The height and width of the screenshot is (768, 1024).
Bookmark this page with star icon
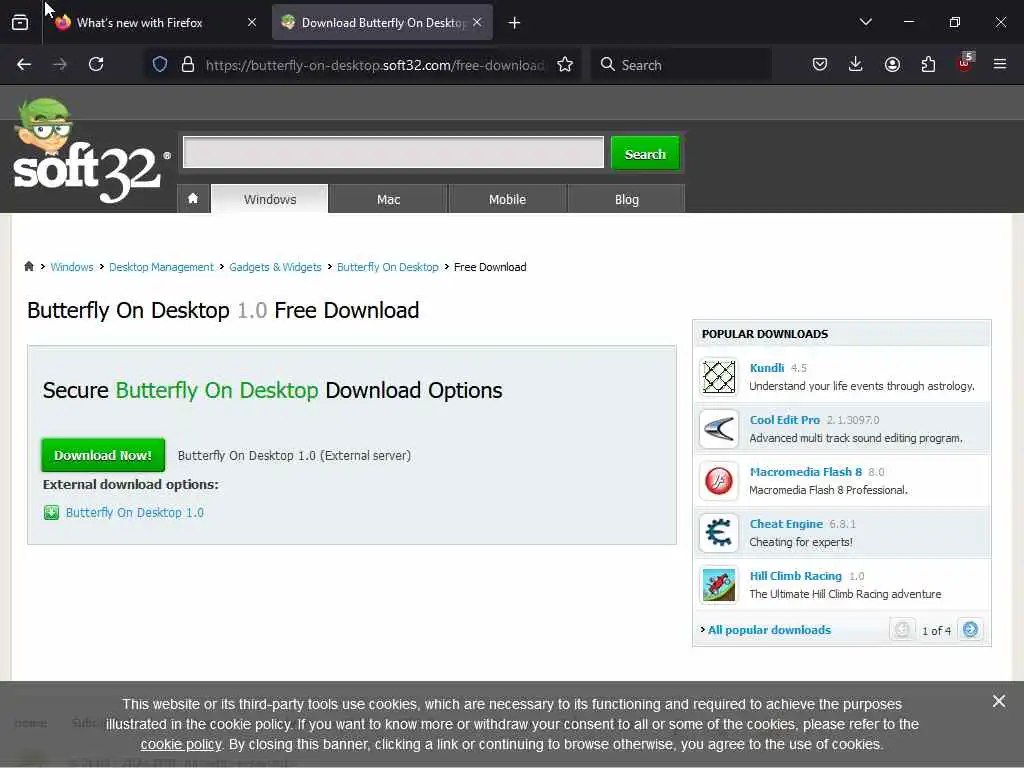(x=566, y=65)
